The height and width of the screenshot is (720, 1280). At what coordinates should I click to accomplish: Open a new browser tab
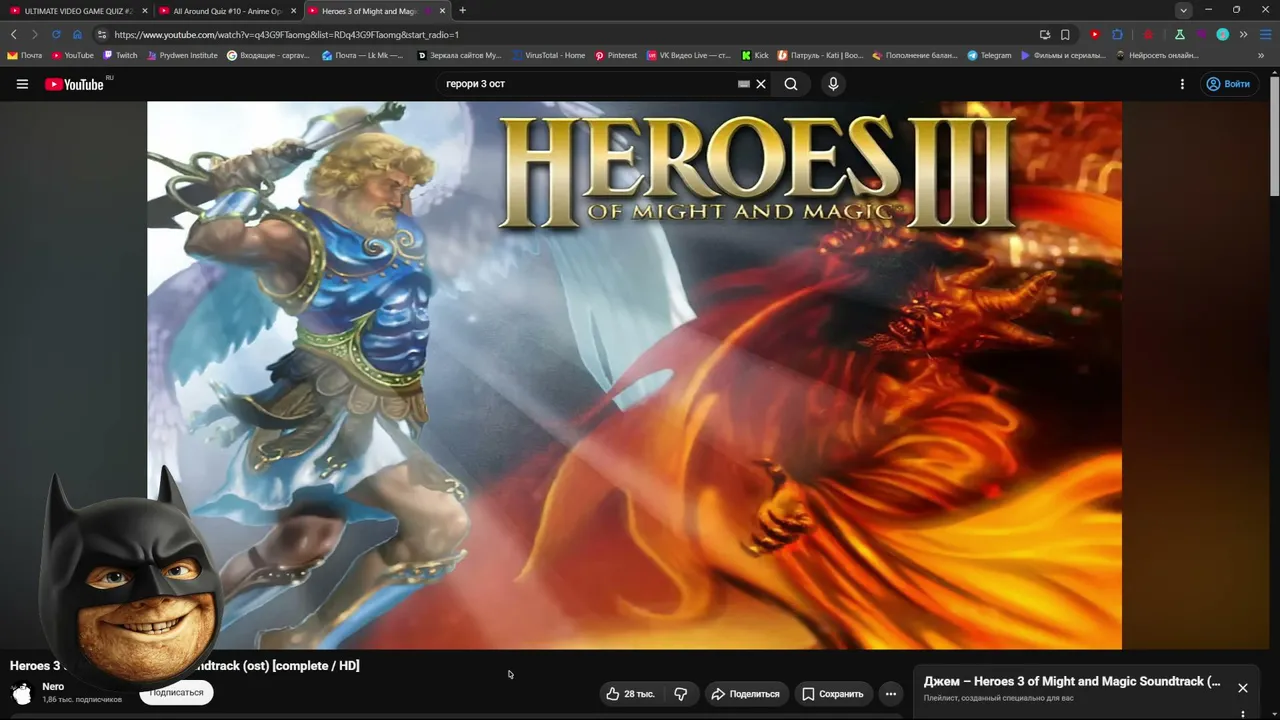click(462, 10)
